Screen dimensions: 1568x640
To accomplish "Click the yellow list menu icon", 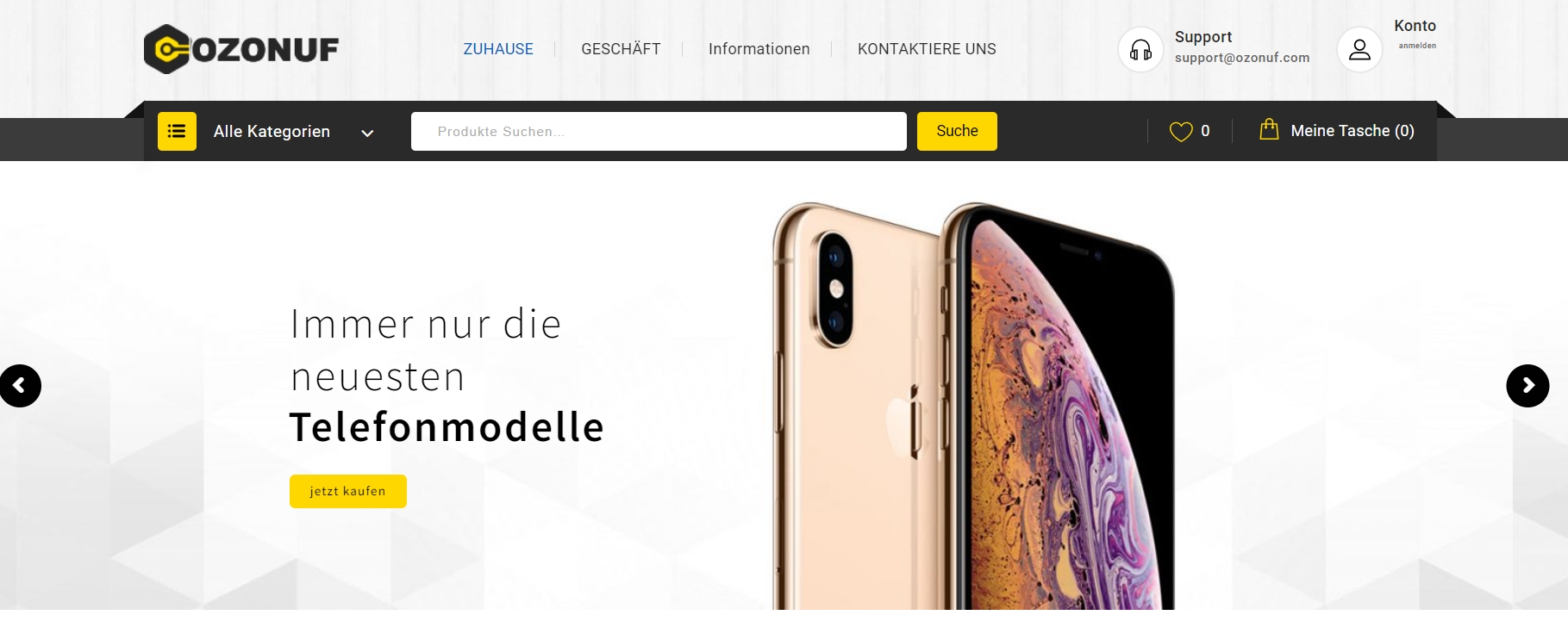I will [x=177, y=131].
